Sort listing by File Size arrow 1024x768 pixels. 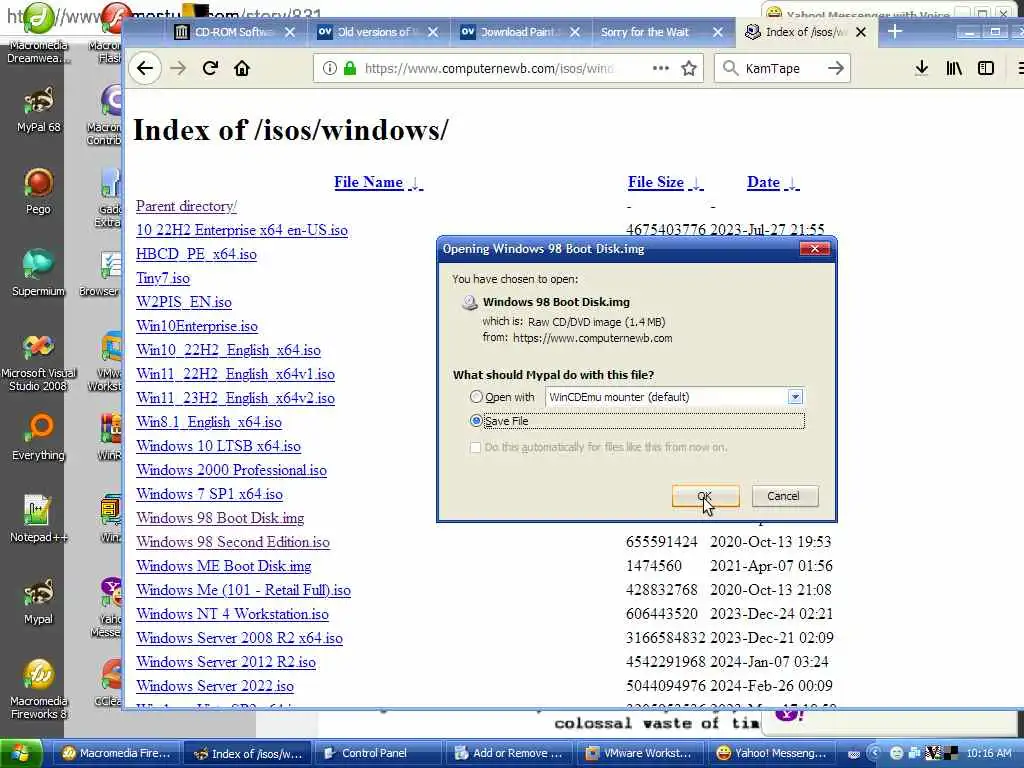pyautogui.click(x=696, y=184)
